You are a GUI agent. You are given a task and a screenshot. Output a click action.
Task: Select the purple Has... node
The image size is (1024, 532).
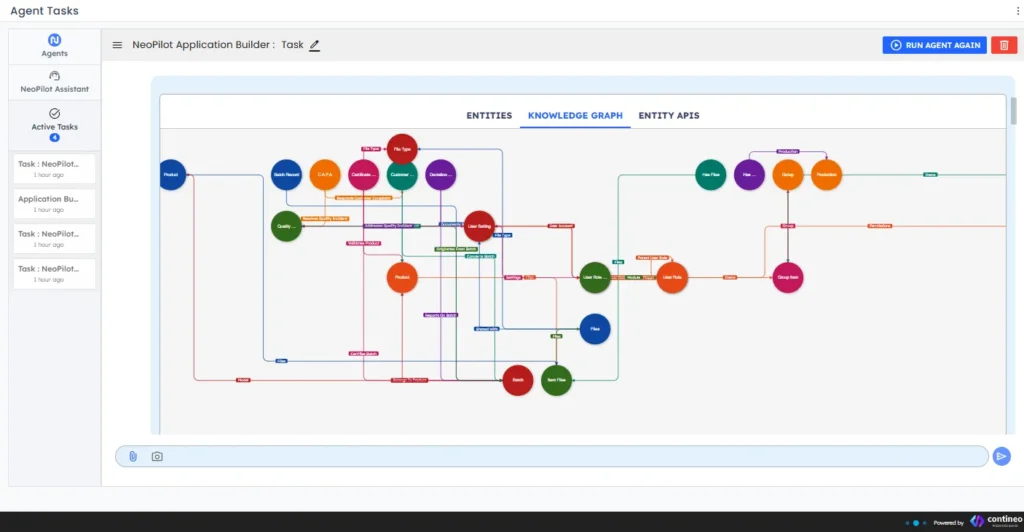[x=749, y=174]
